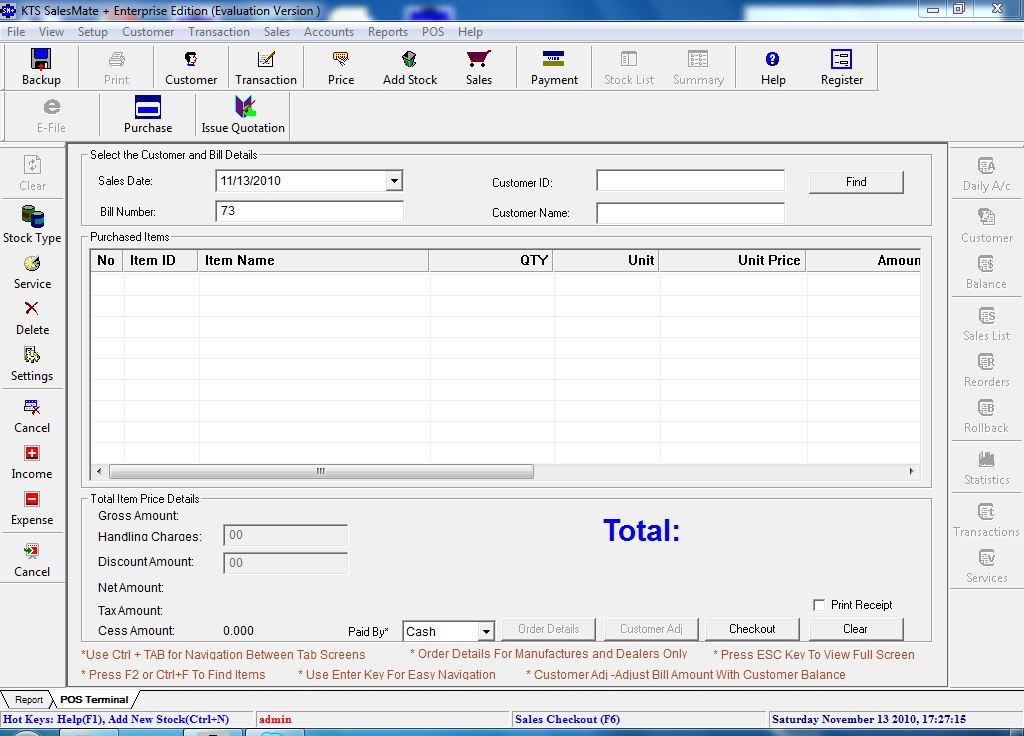This screenshot has height=736, width=1024.
Task: Click the Issue Quotation icon
Action: pyautogui.click(x=243, y=115)
